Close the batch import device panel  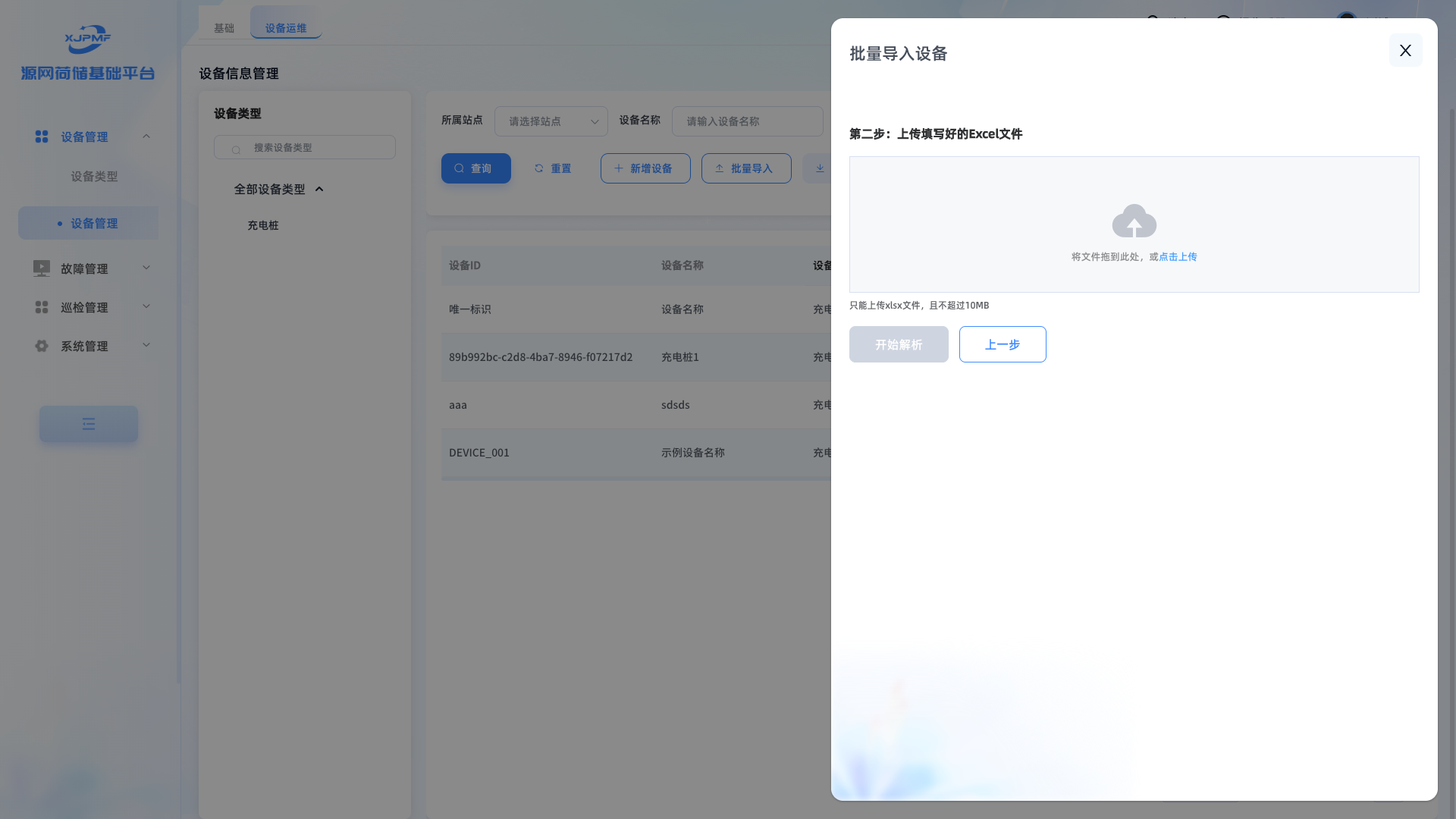point(1404,50)
